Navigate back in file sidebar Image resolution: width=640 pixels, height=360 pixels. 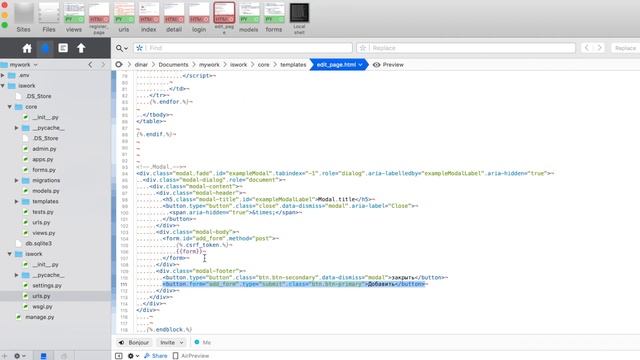[90, 64]
